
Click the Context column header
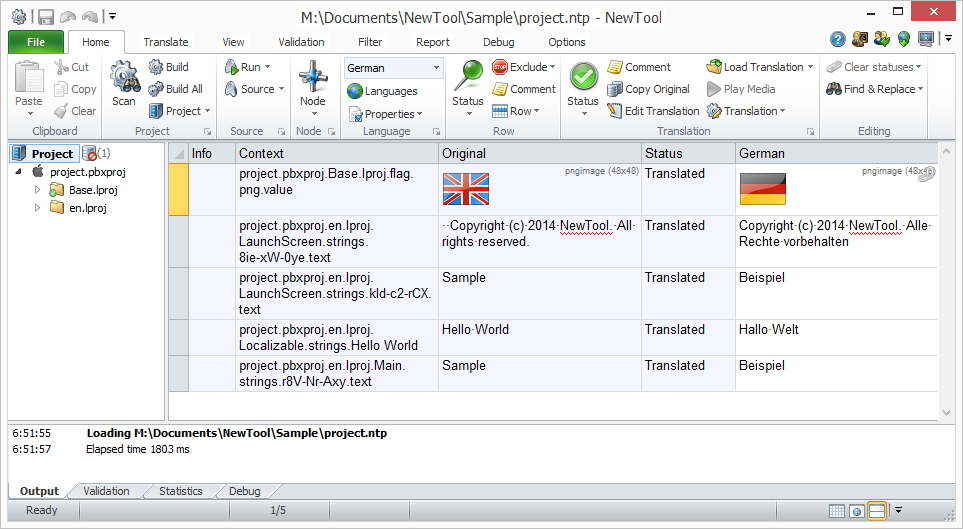pos(337,153)
